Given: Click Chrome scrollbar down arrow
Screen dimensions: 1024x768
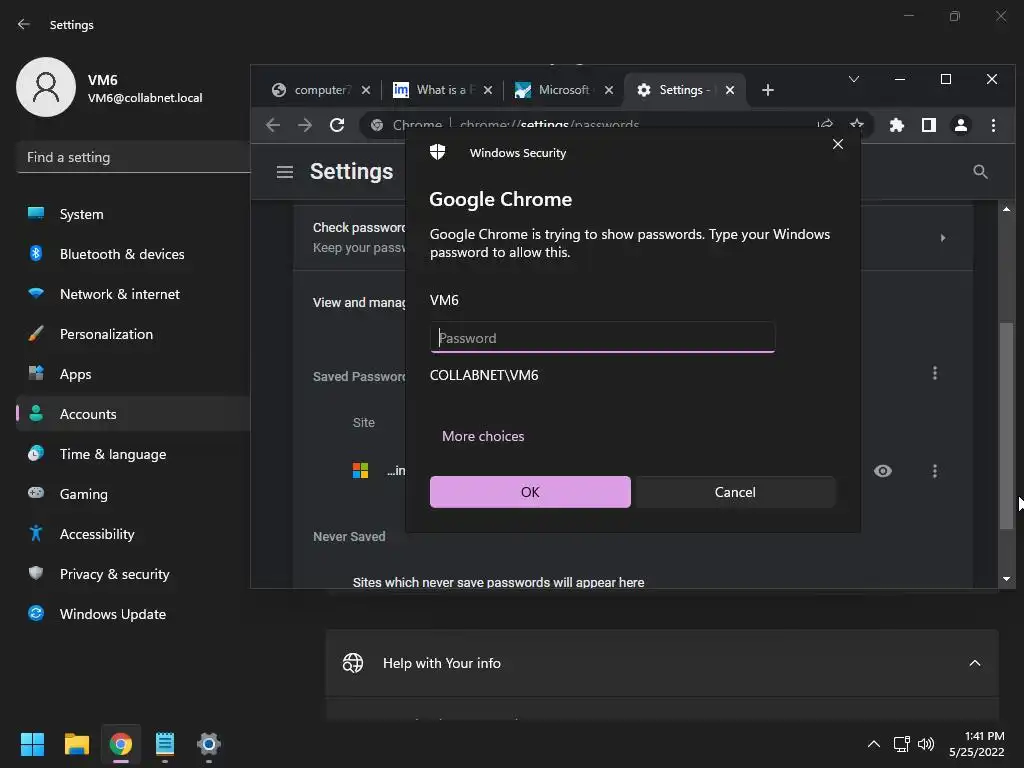Looking at the screenshot, I should coord(1006,579).
